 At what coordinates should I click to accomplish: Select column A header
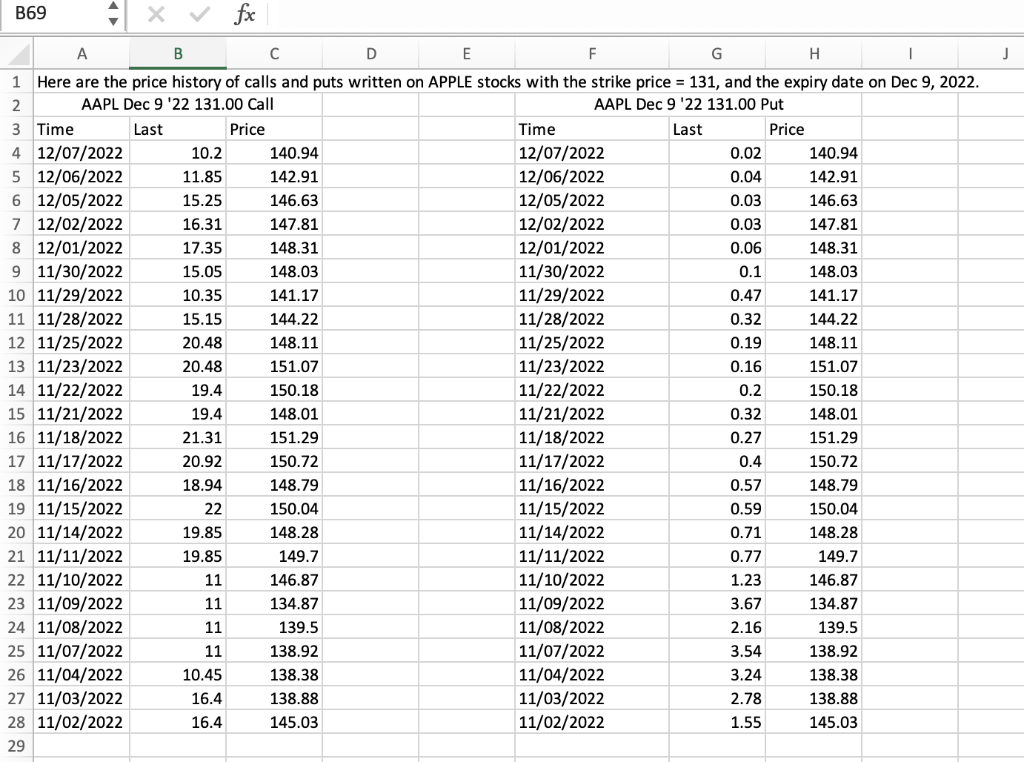82,54
